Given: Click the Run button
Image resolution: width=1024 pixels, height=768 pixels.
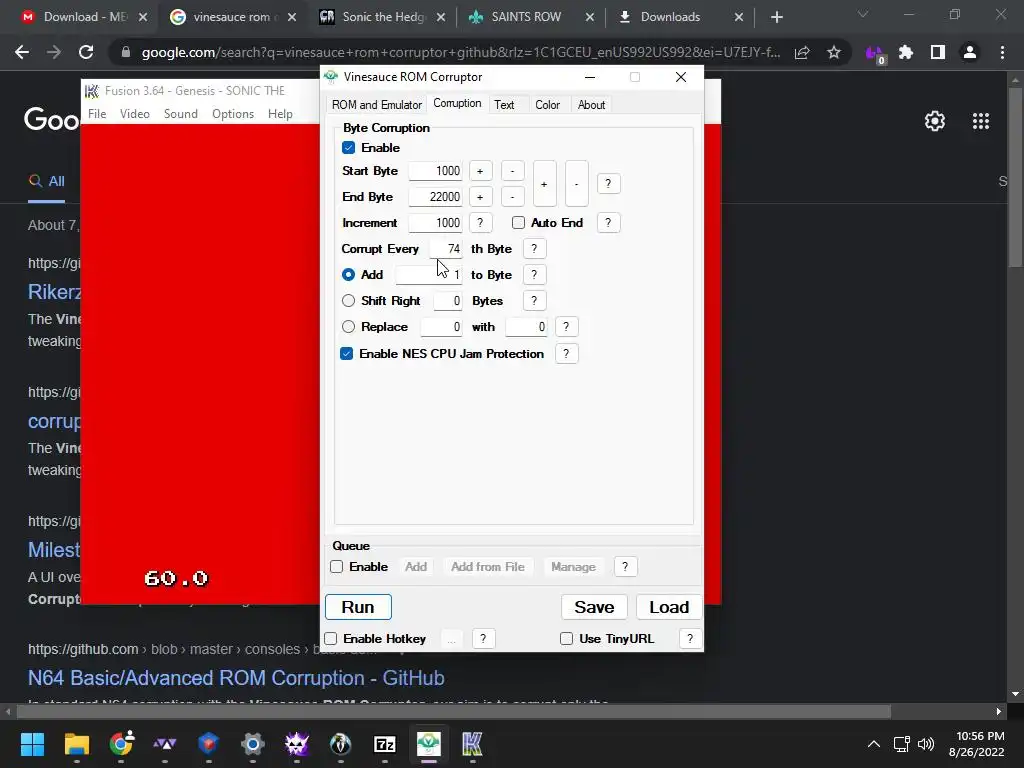Looking at the screenshot, I should [x=359, y=607].
